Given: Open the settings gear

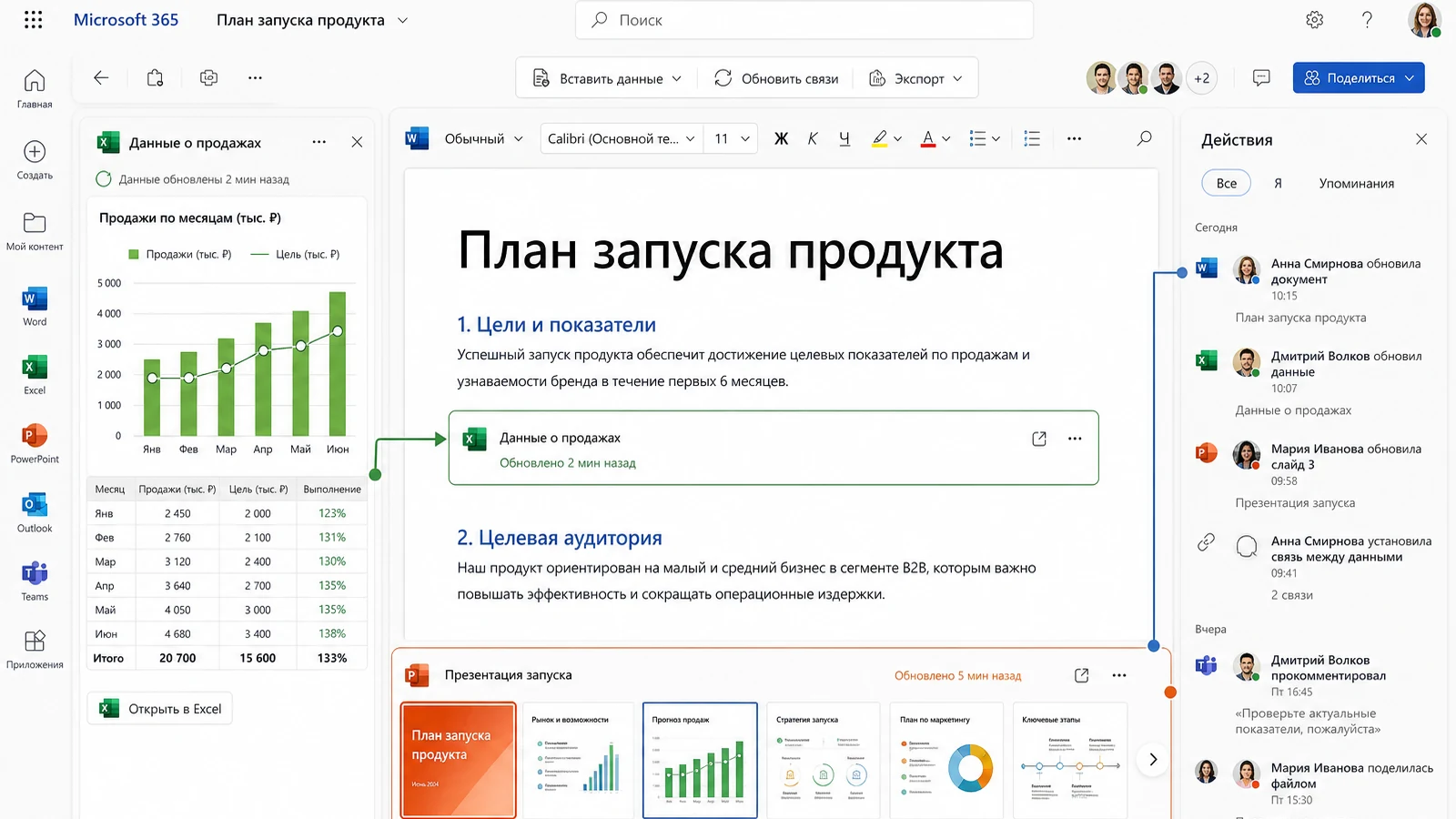Looking at the screenshot, I should (x=1315, y=20).
